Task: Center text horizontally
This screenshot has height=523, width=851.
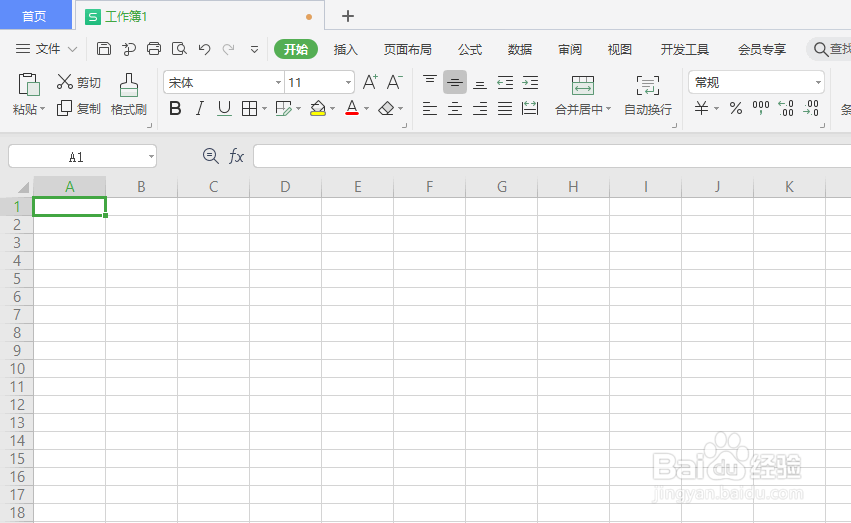Action: pyautogui.click(x=455, y=109)
